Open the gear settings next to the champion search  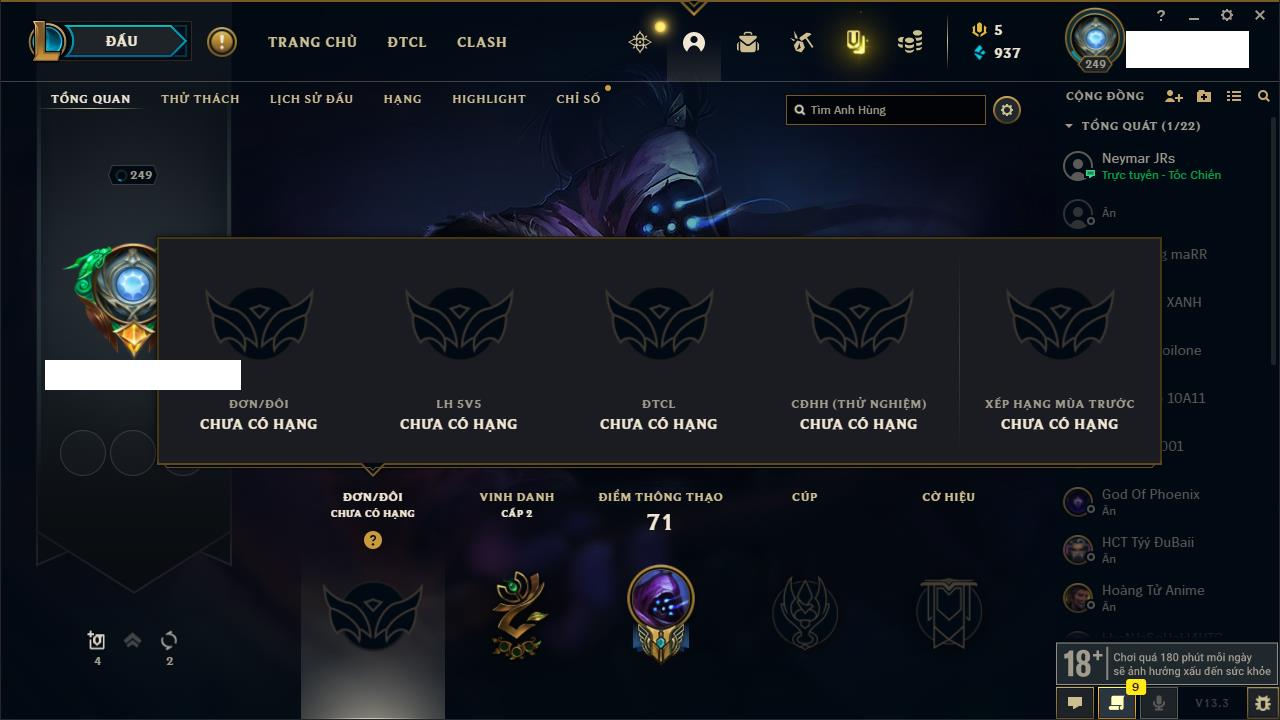tap(1007, 110)
